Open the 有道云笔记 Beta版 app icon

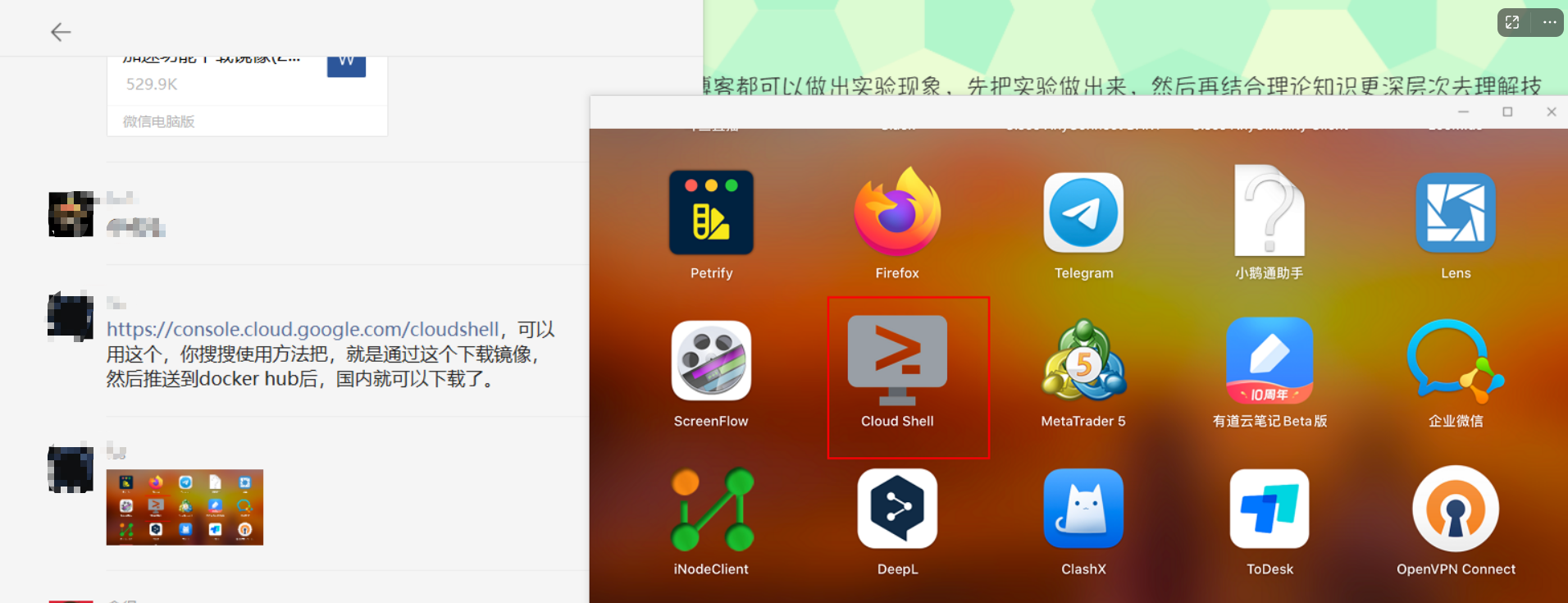[1269, 360]
